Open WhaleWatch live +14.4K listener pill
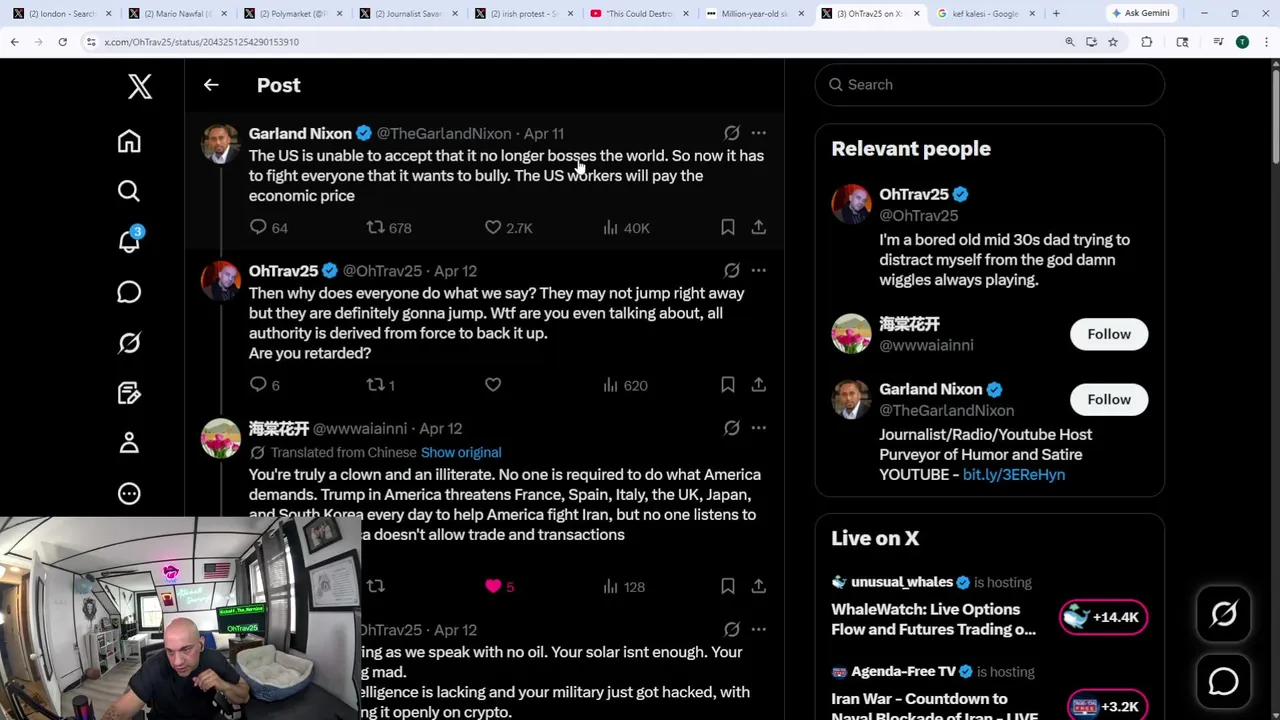Screen dimensions: 1280x720 click(1103, 617)
